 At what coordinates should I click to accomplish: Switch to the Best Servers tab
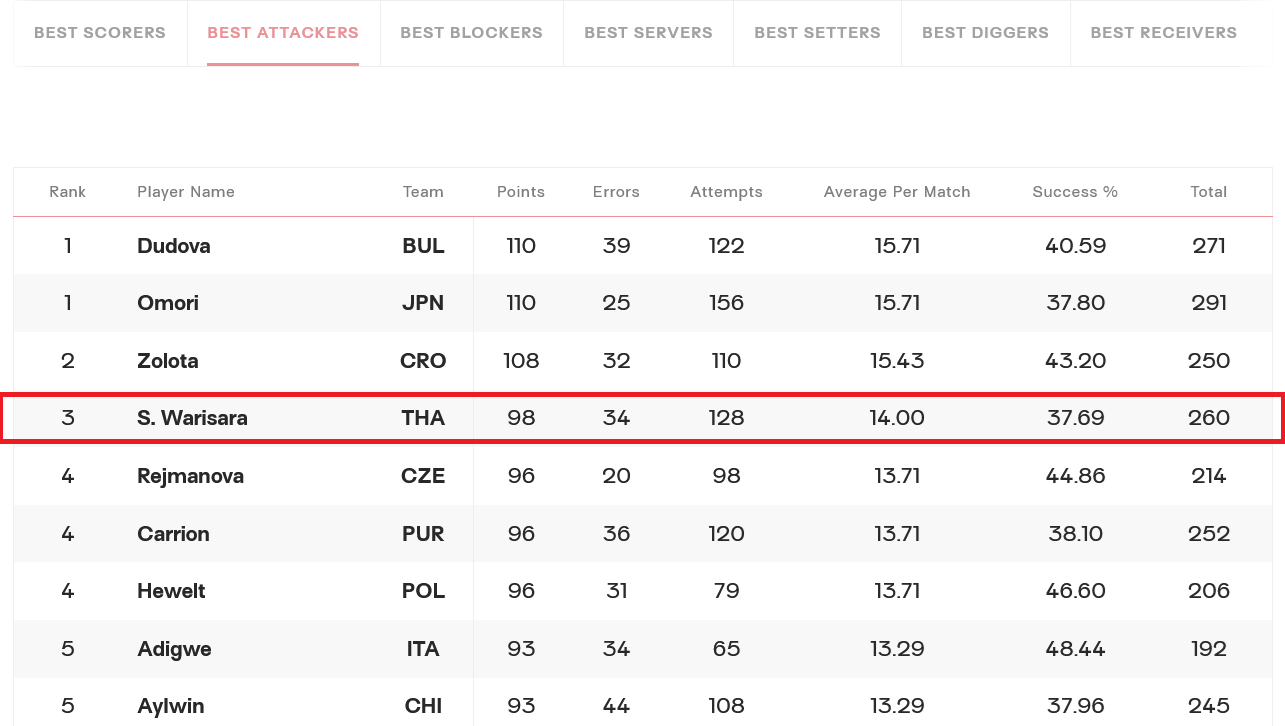(x=648, y=32)
